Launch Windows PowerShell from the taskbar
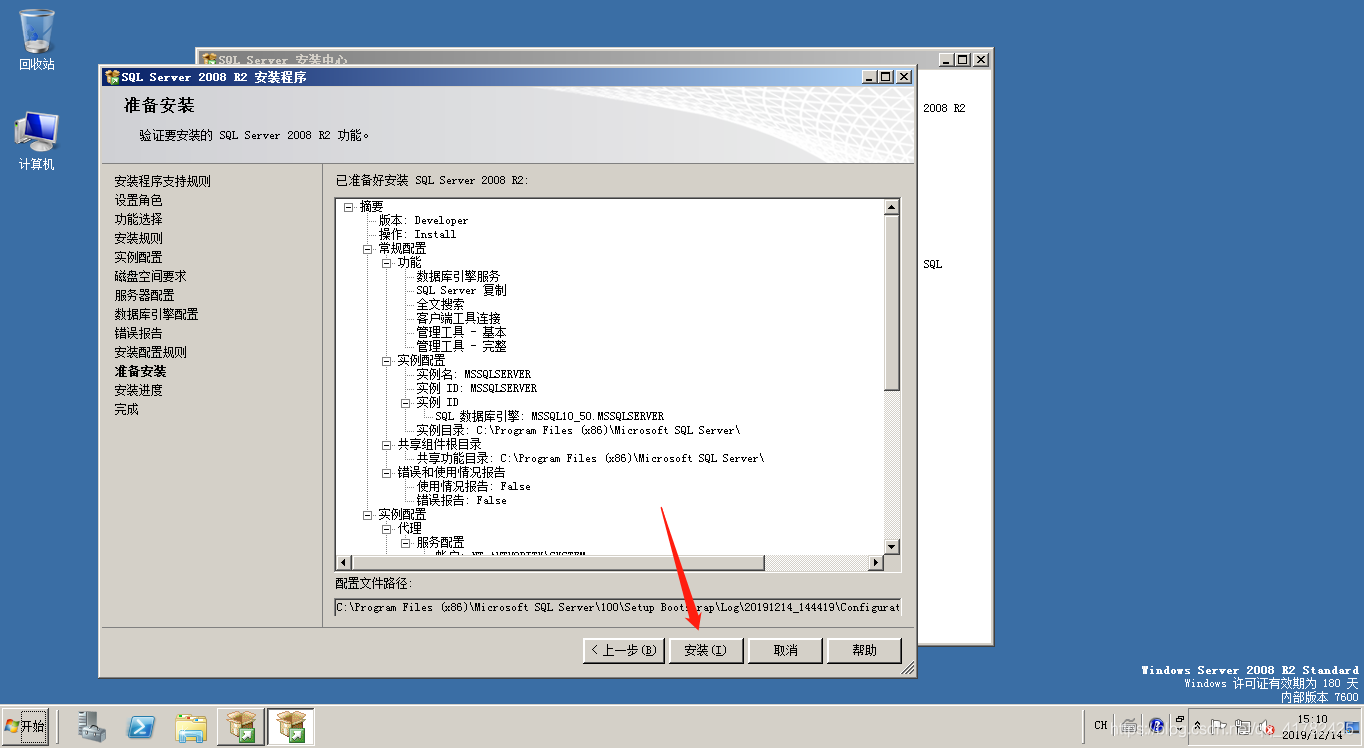Screen dimensions: 1364x748 141,727
